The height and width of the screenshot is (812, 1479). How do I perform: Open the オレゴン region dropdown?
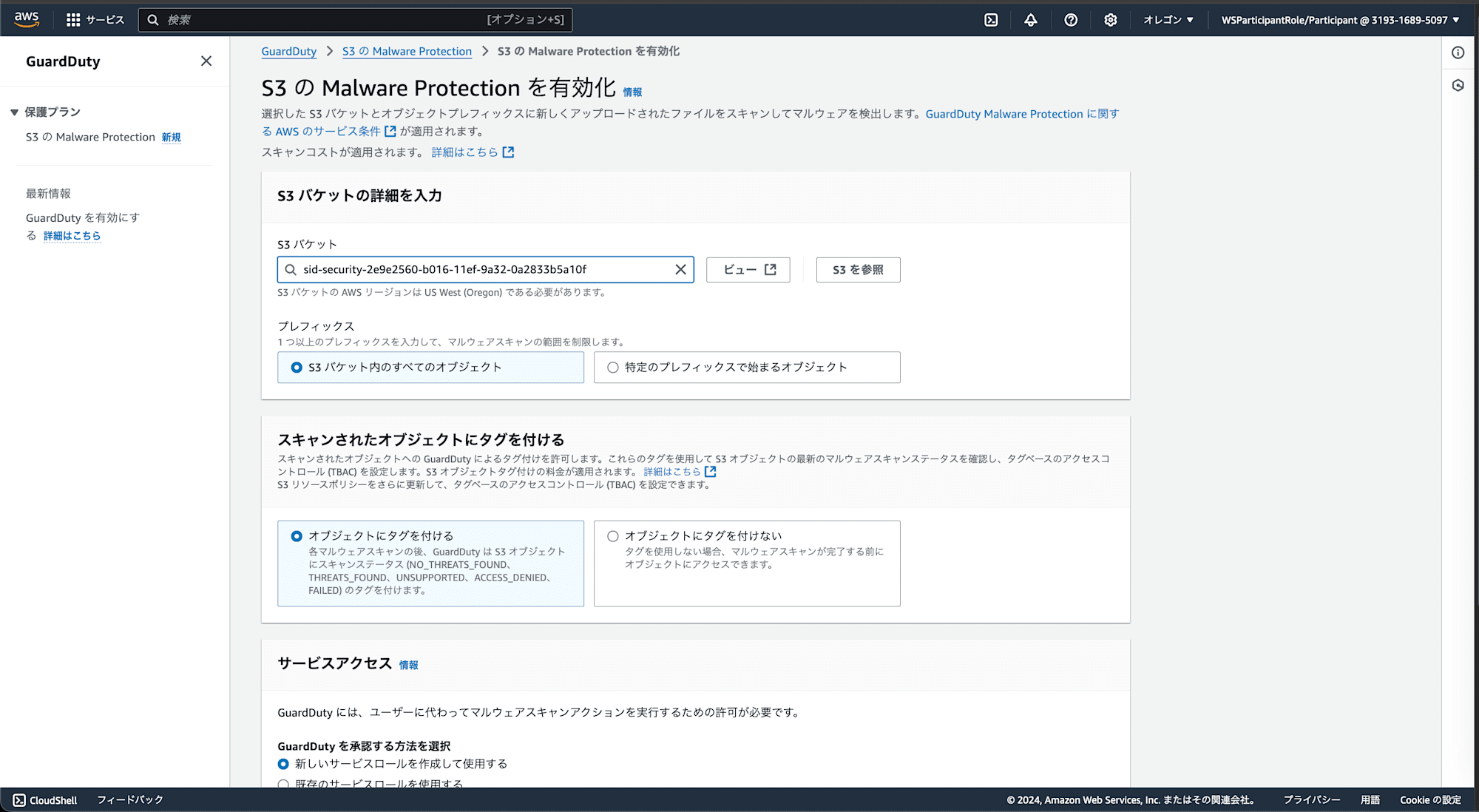tap(1168, 20)
